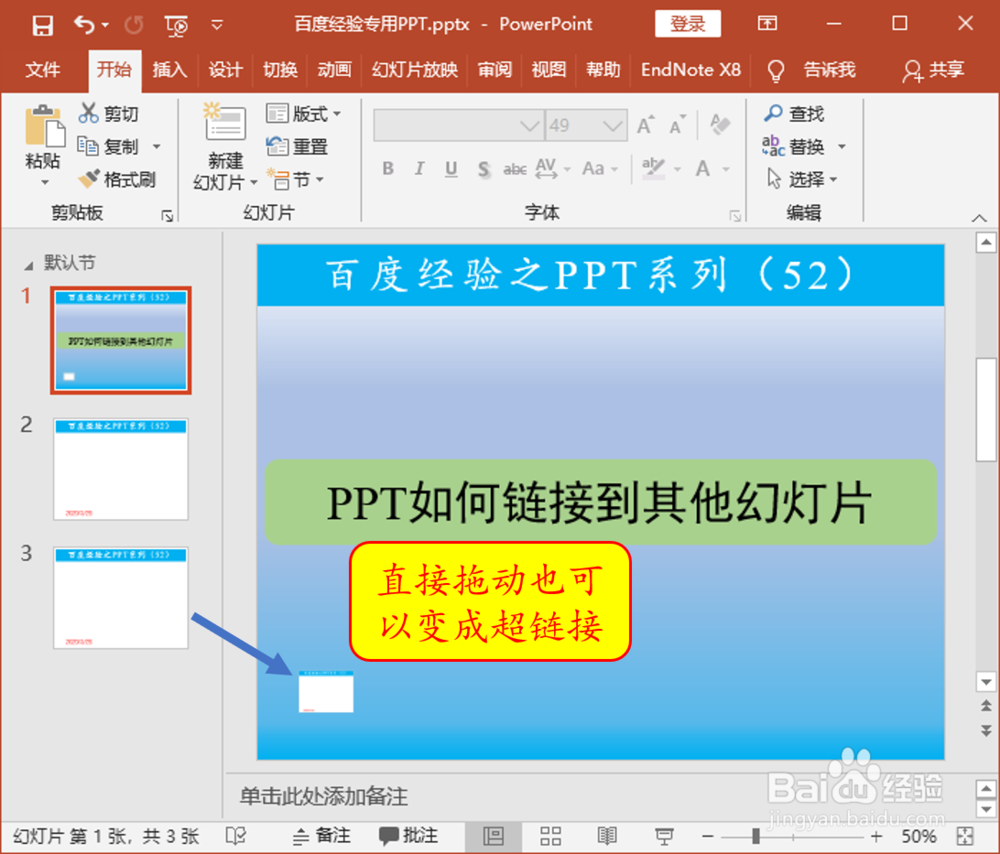Click the font color A swatch

[703, 168]
